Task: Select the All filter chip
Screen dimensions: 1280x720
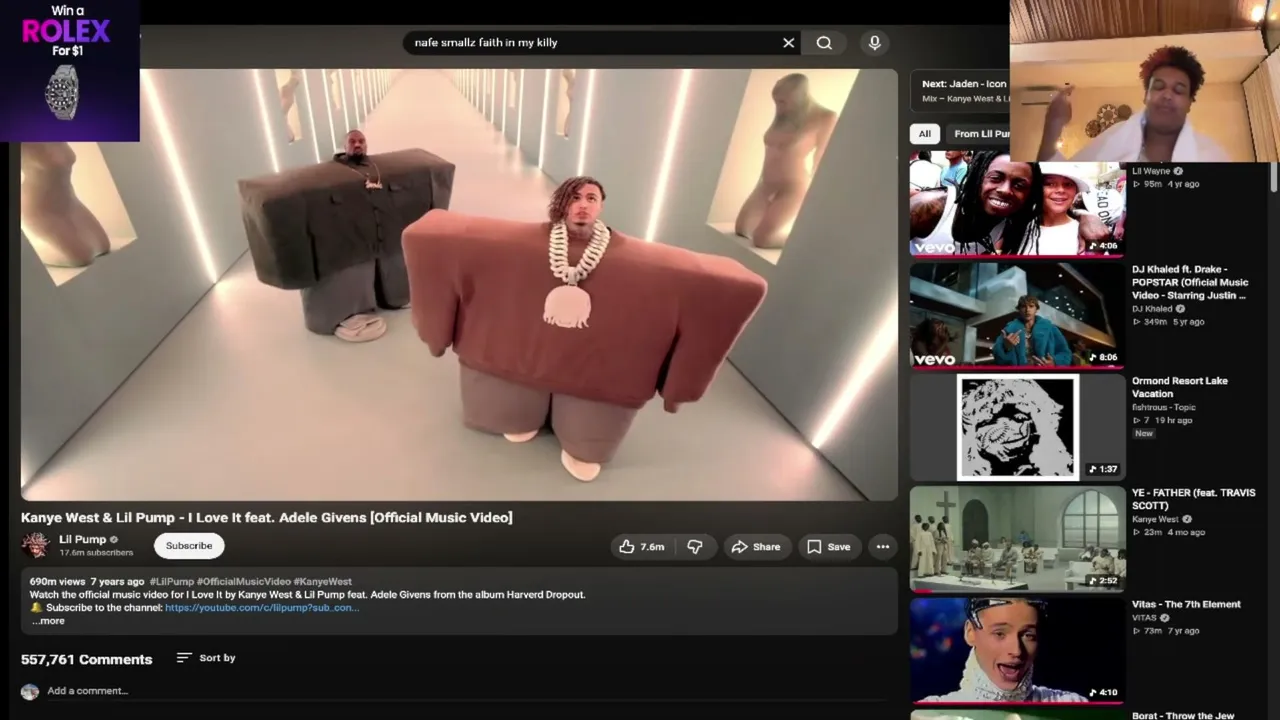Action: tap(925, 134)
